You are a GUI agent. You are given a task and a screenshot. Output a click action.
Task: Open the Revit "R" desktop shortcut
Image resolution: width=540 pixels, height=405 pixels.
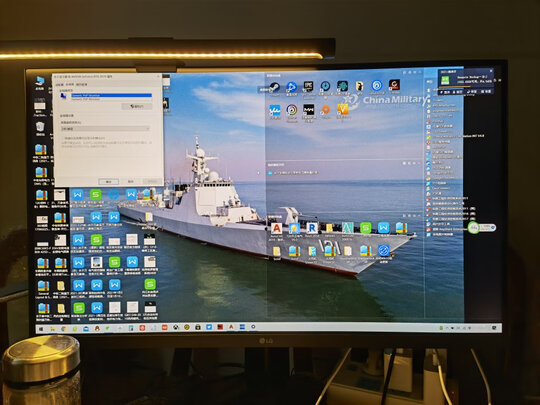click(x=312, y=228)
